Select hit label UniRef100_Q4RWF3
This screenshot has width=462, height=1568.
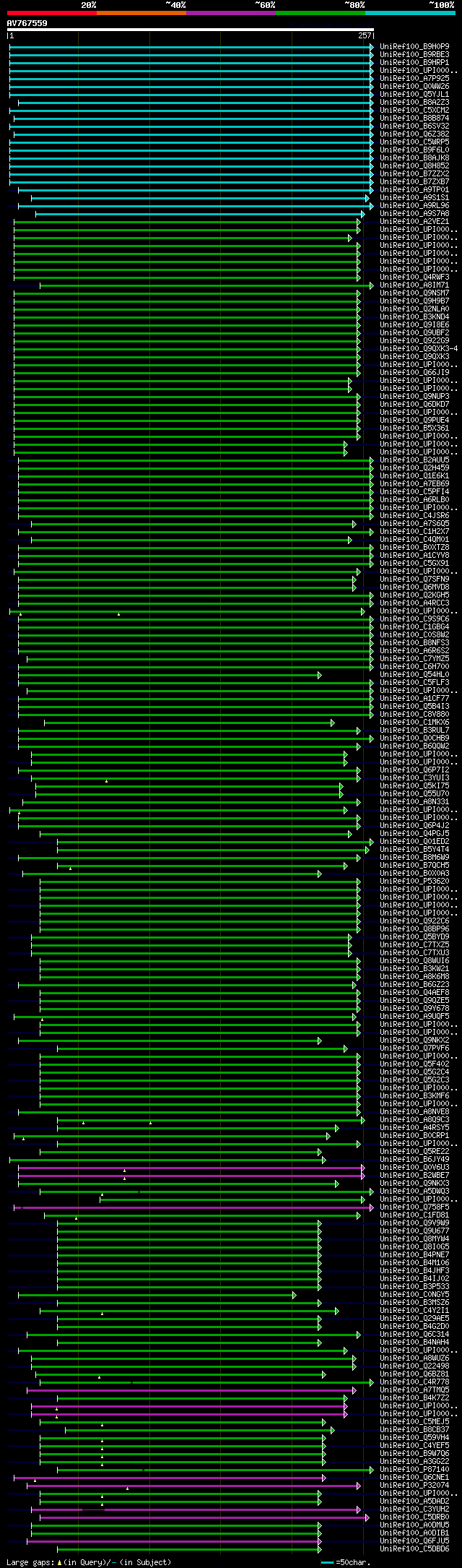(x=414, y=277)
